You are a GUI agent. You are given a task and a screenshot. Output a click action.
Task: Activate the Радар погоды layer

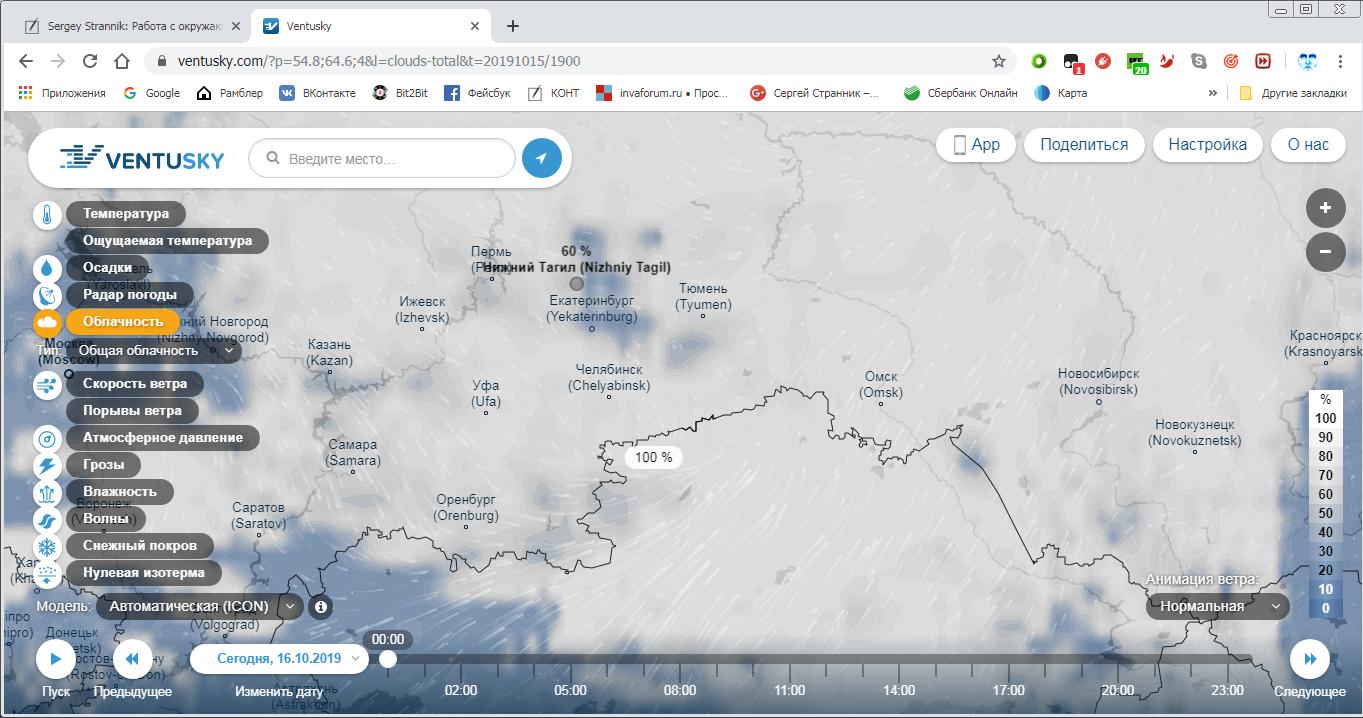click(130, 295)
